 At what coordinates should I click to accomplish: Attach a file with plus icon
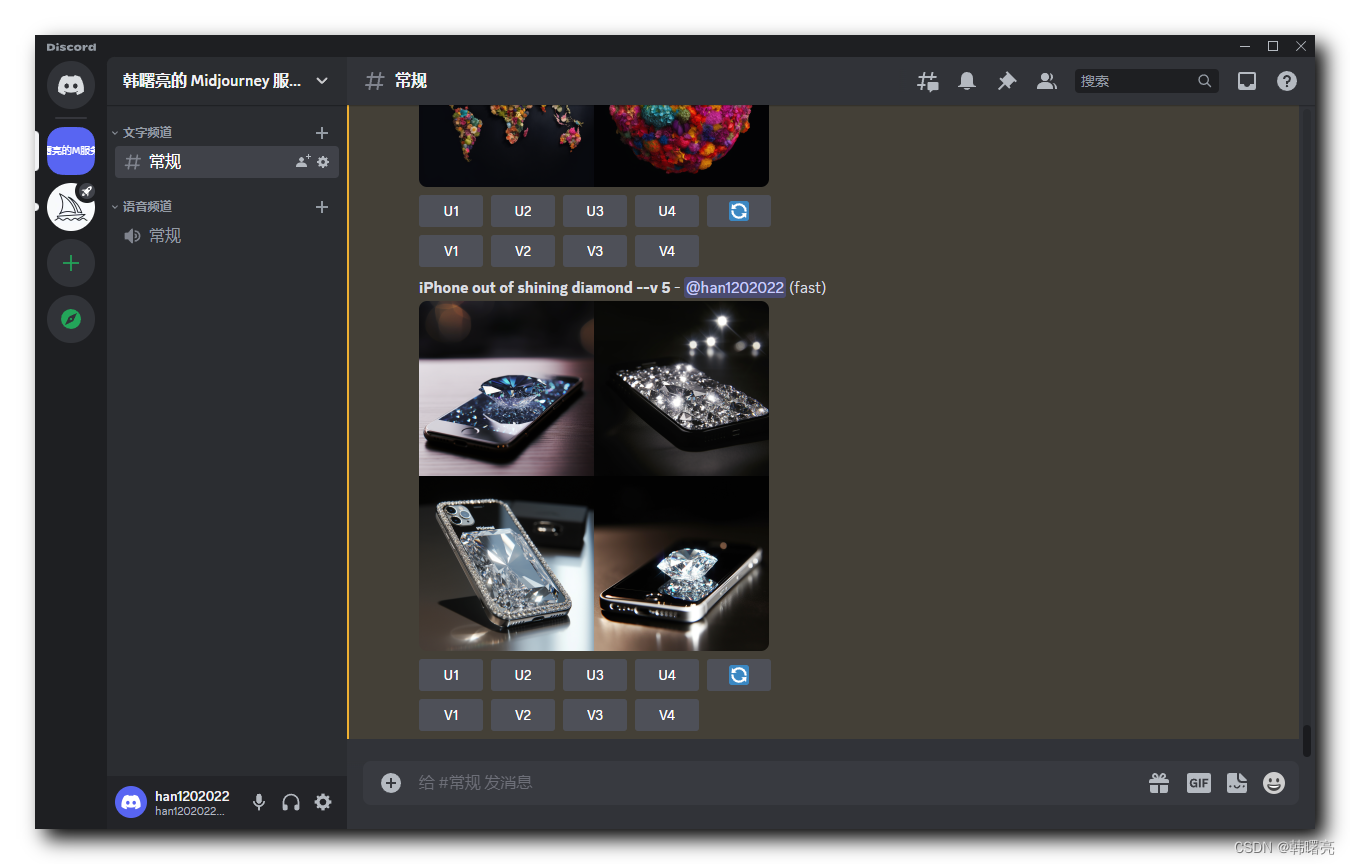click(391, 783)
